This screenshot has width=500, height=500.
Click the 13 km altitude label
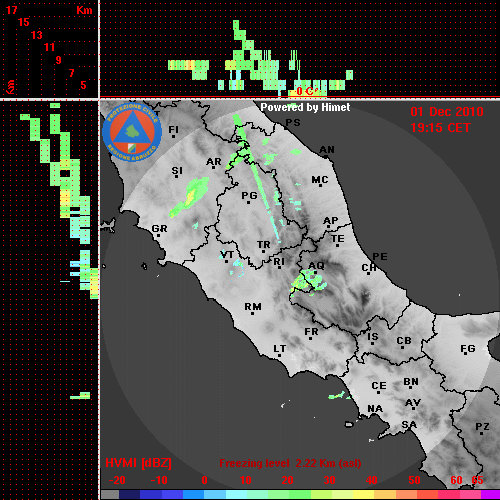click(x=37, y=35)
